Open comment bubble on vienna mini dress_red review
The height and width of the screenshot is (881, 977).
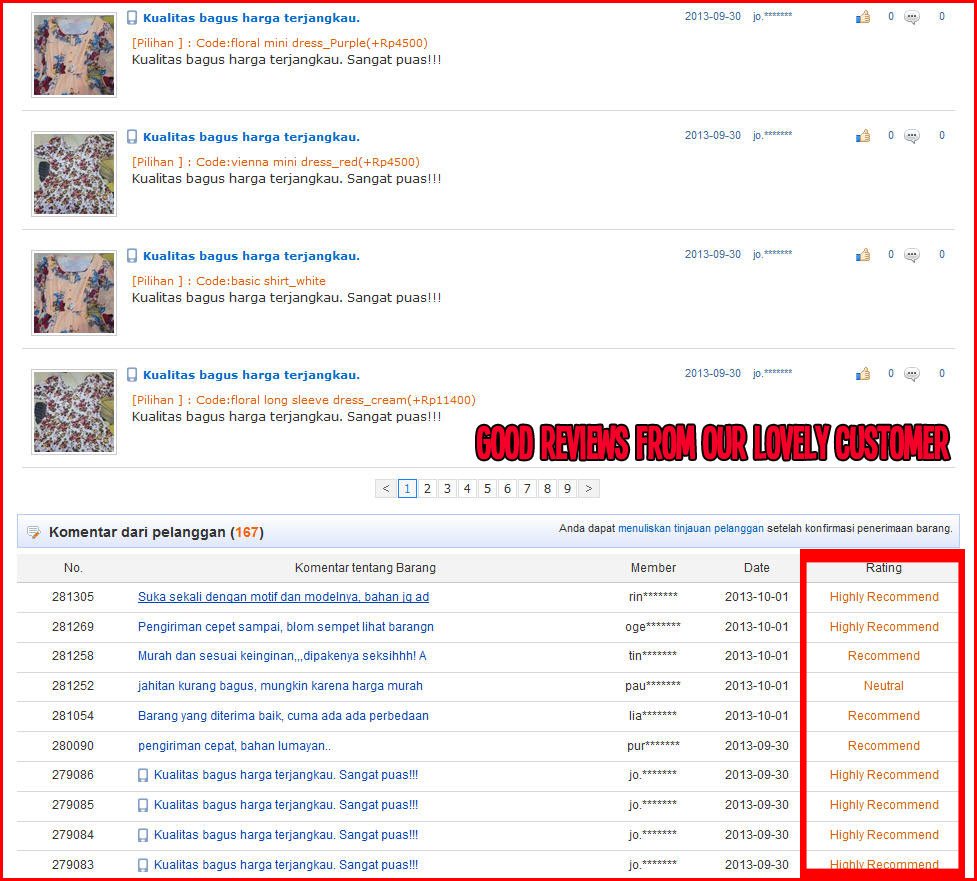[912, 136]
